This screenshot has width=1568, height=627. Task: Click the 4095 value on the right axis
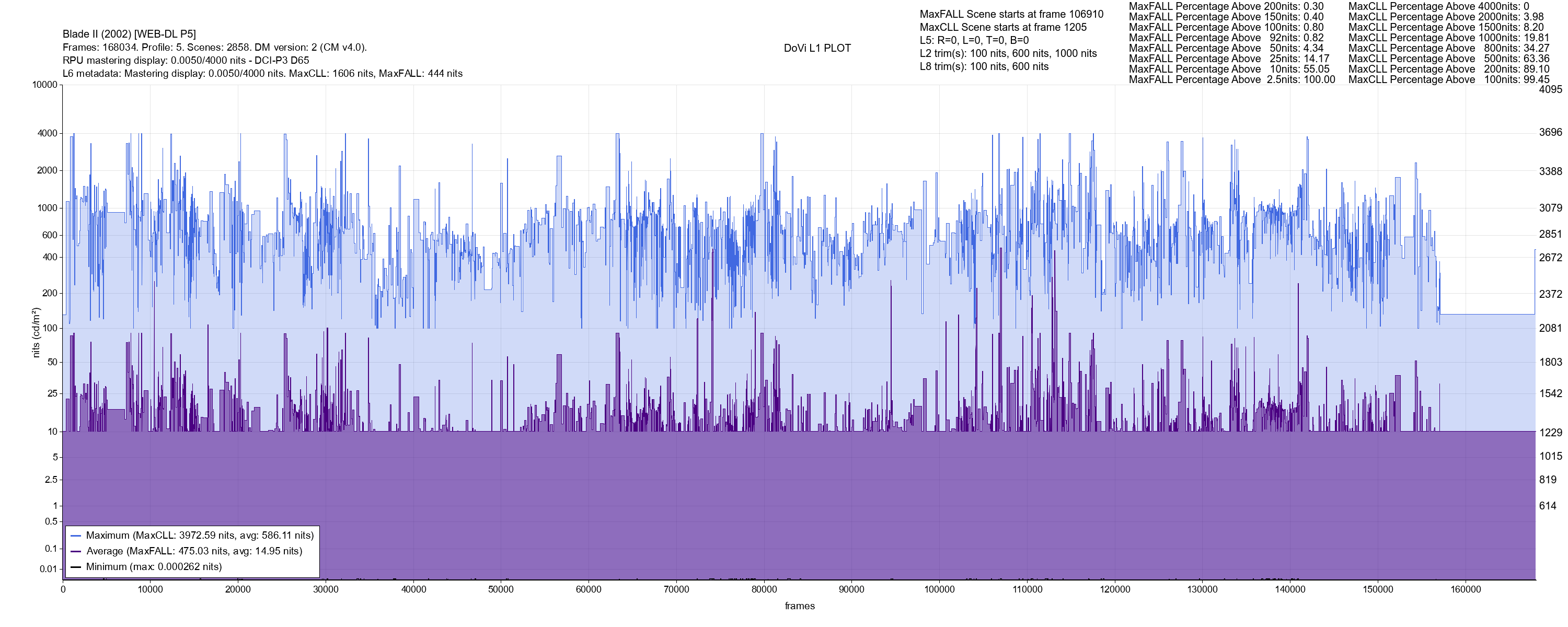(x=1550, y=89)
